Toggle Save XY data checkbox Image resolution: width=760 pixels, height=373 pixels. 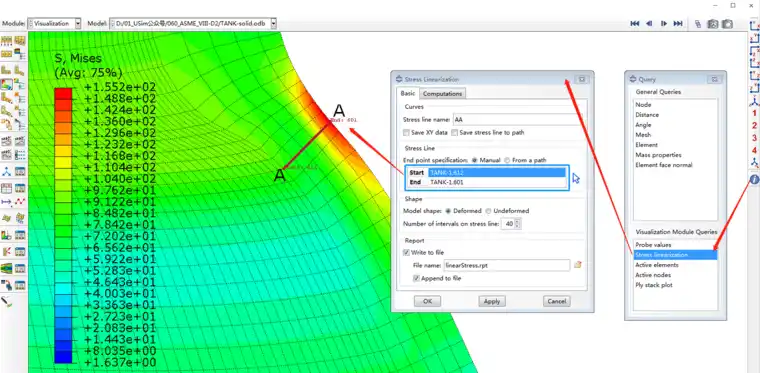click(x=406, y=133)
